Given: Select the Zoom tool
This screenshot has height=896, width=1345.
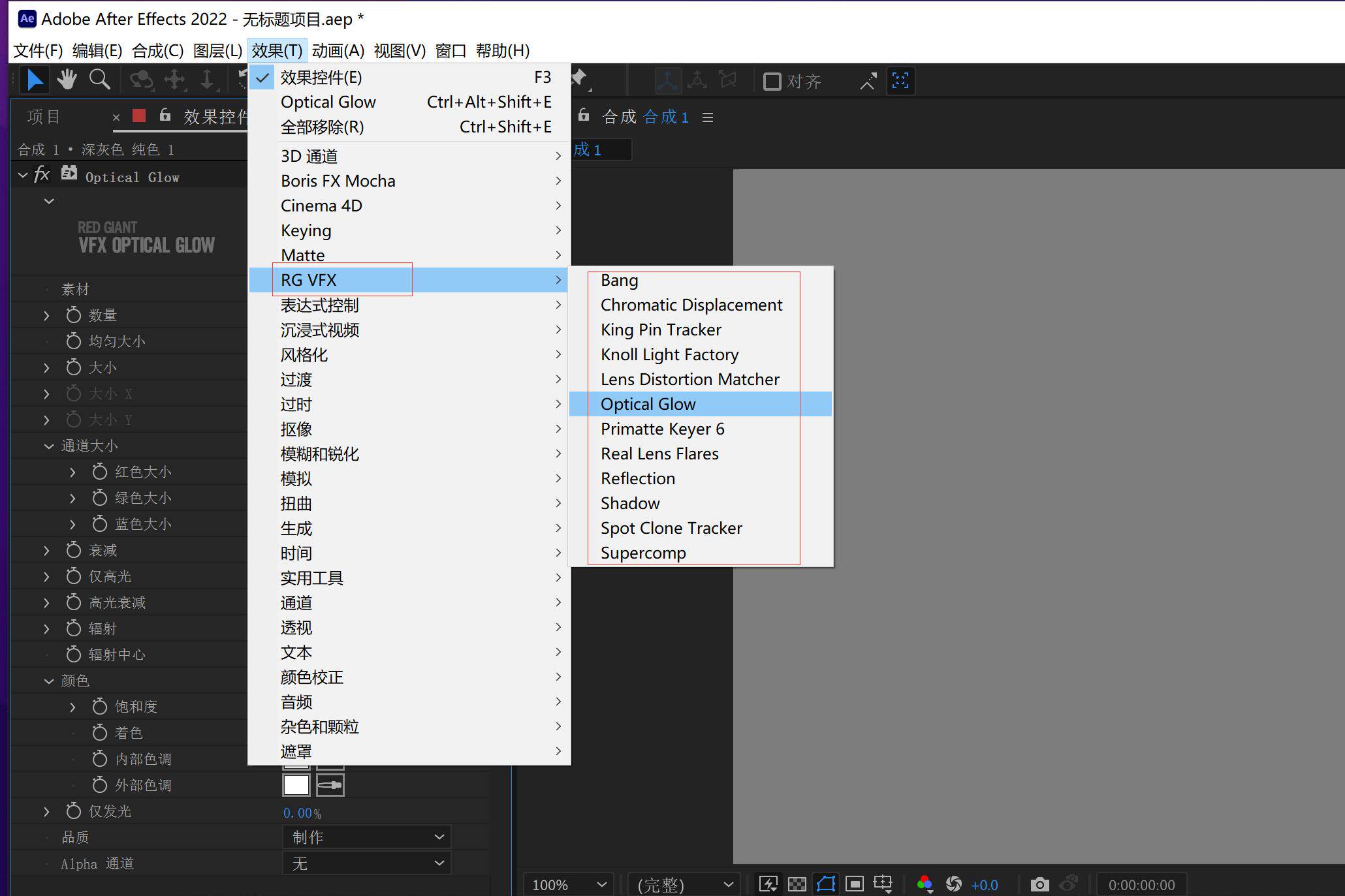Looking at the screenshot, I should (99, 79).
